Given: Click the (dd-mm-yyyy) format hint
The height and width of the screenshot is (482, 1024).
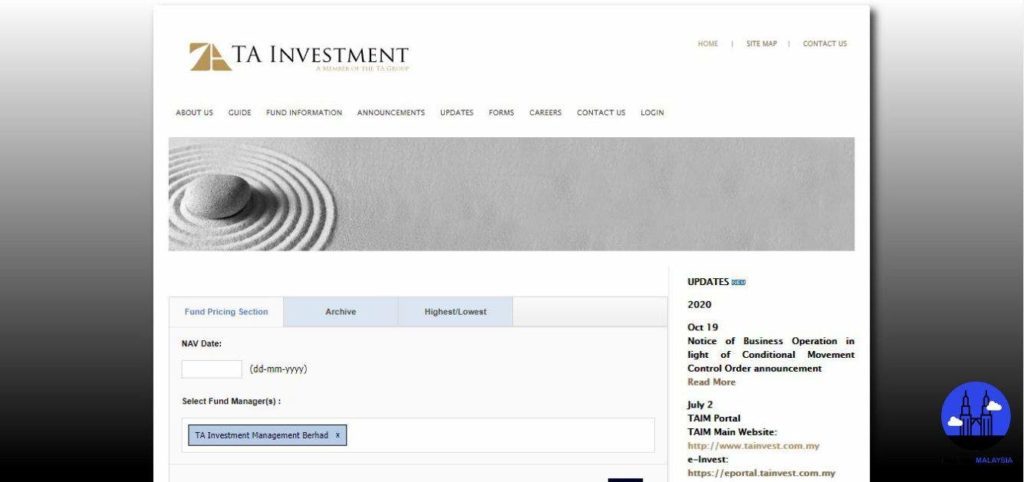Looking at the screenshot, I should click(278, 369).
